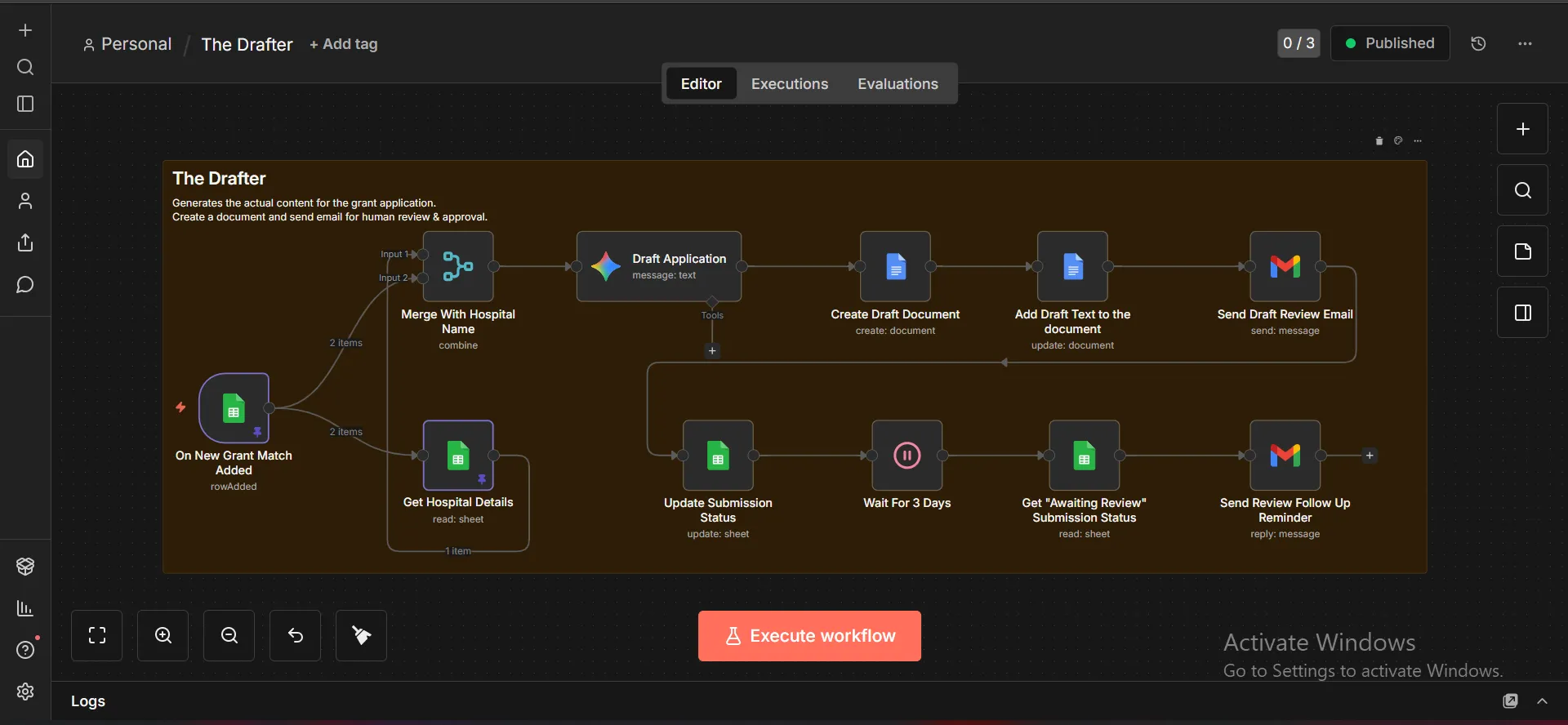The height and width of the screenshot is (725, 1568).
Task: Add node after Send Review Follow Up Reminder
Action: click(x=1370, y=456)
